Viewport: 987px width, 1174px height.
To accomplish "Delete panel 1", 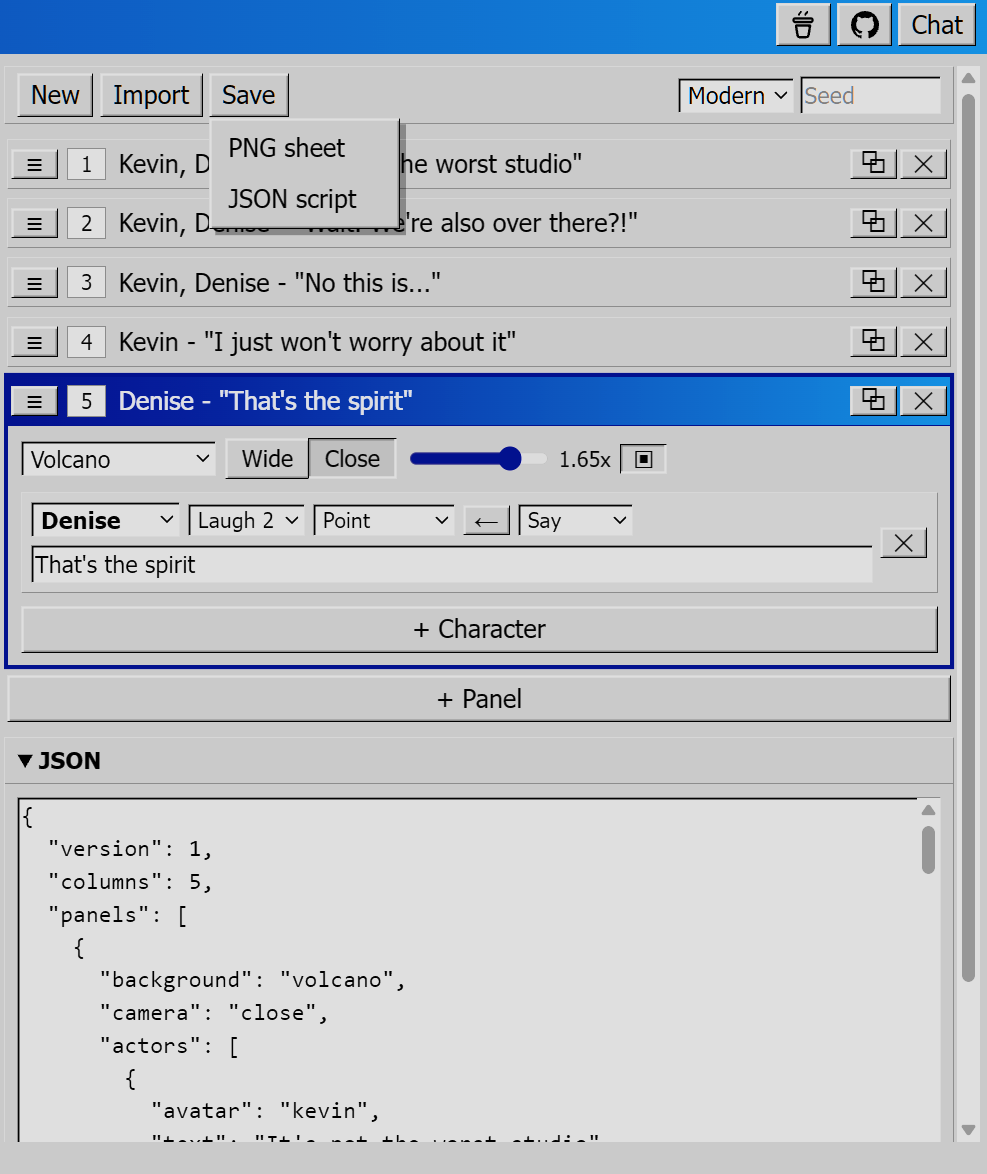I will click(923, 164).
